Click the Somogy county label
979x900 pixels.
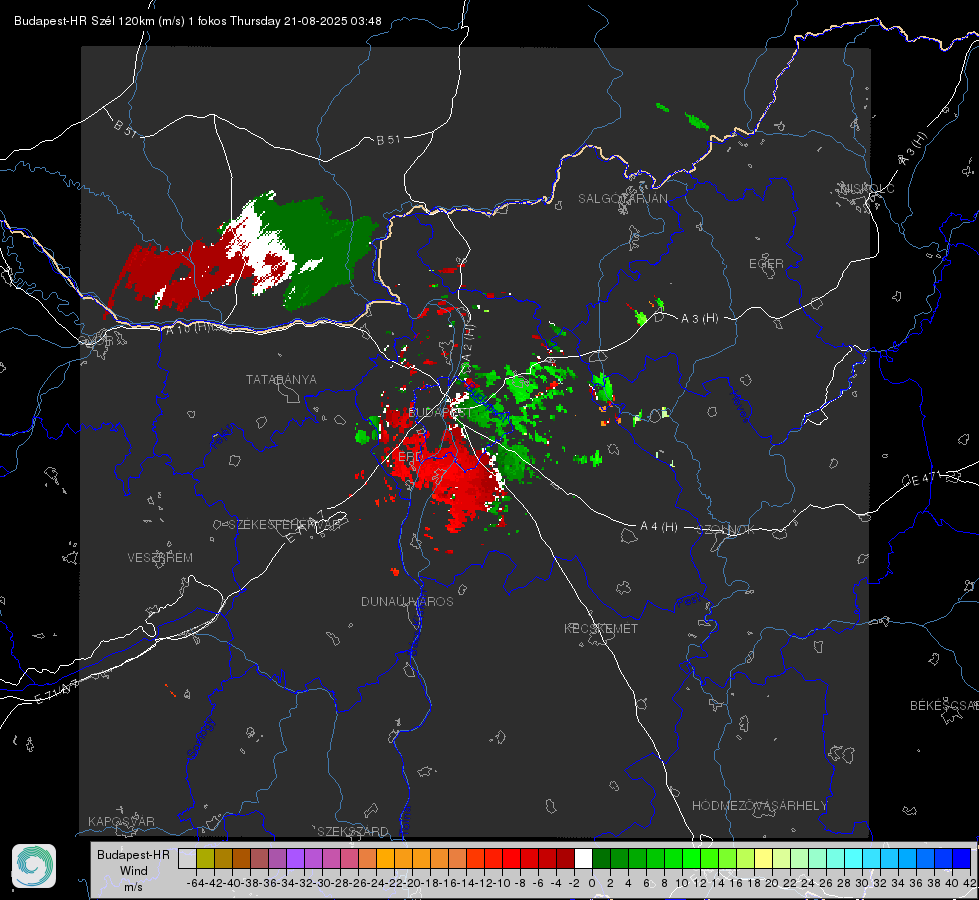point(200,738)
